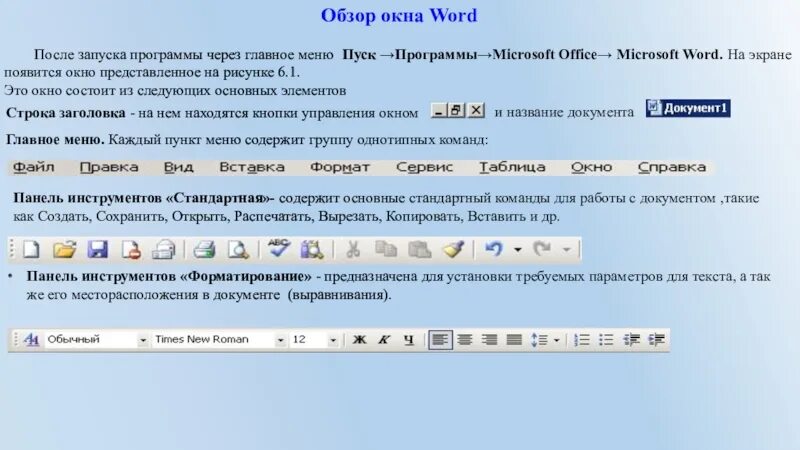Image resolution: width=800 pixels, height=450 pixels.
Task: Toggle align left button
Action: pos(440,340)
